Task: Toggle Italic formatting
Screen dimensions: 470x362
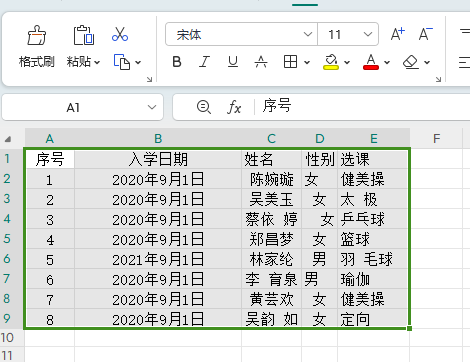Action: point(204,62)
